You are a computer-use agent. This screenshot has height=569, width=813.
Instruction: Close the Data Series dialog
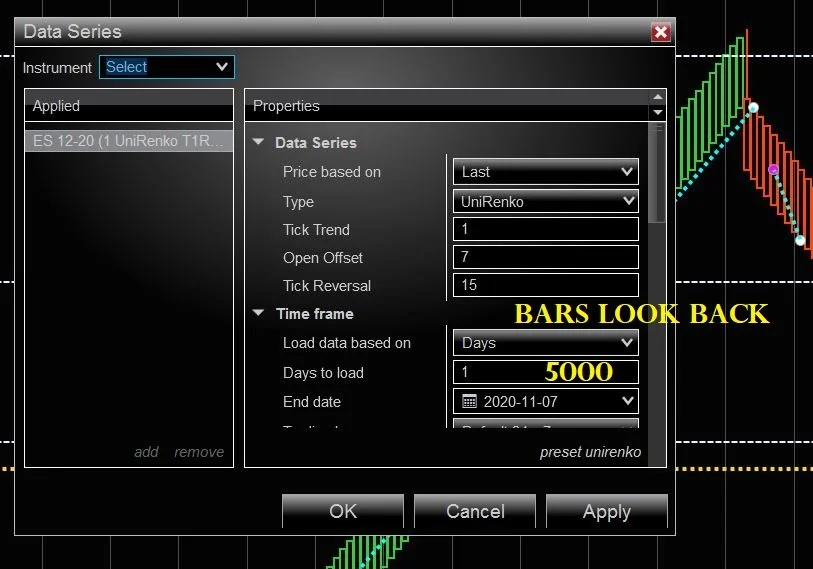click(x=661, y=32)
